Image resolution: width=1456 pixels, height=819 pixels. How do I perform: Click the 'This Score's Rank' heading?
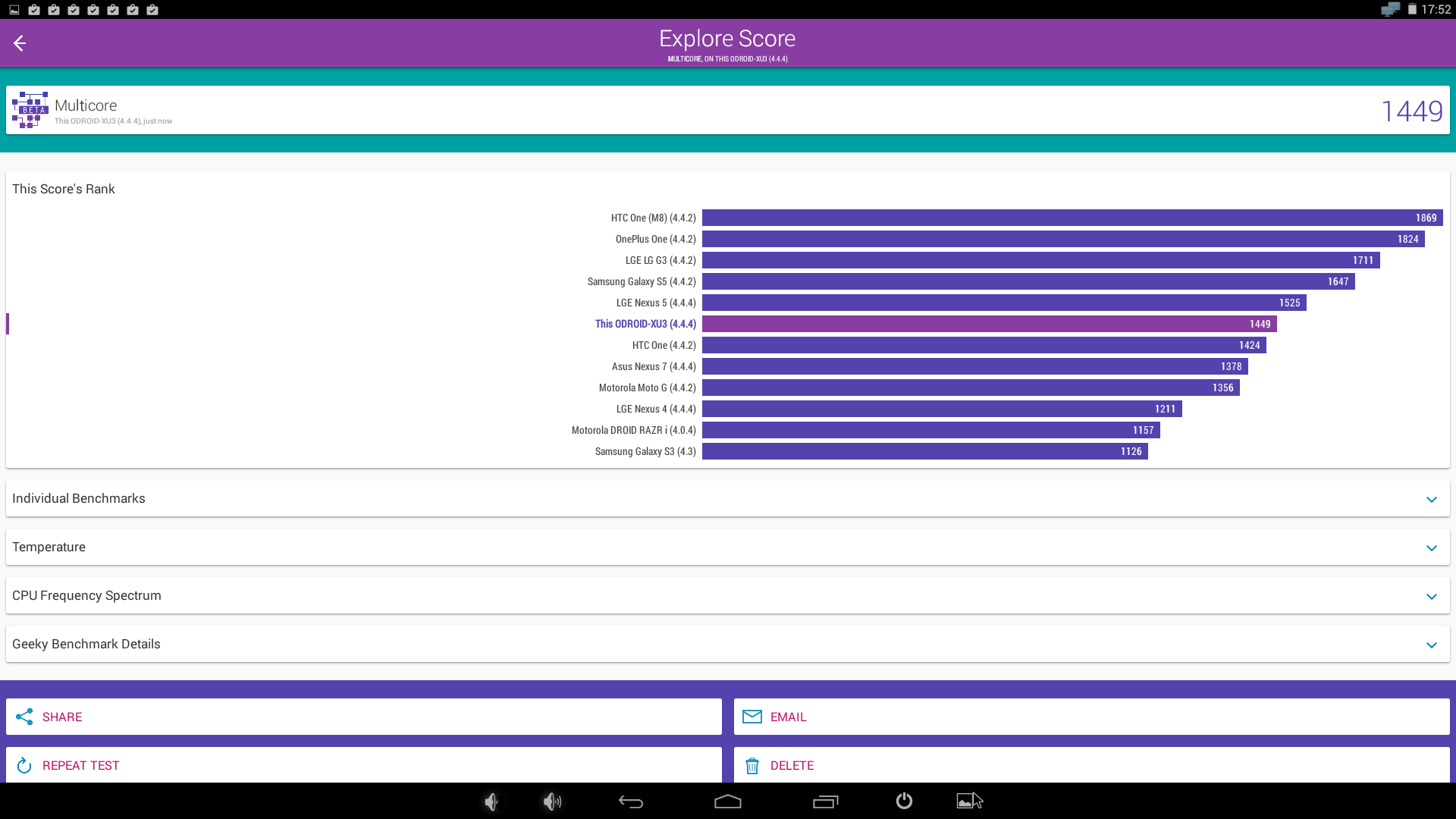click(64, 189)
